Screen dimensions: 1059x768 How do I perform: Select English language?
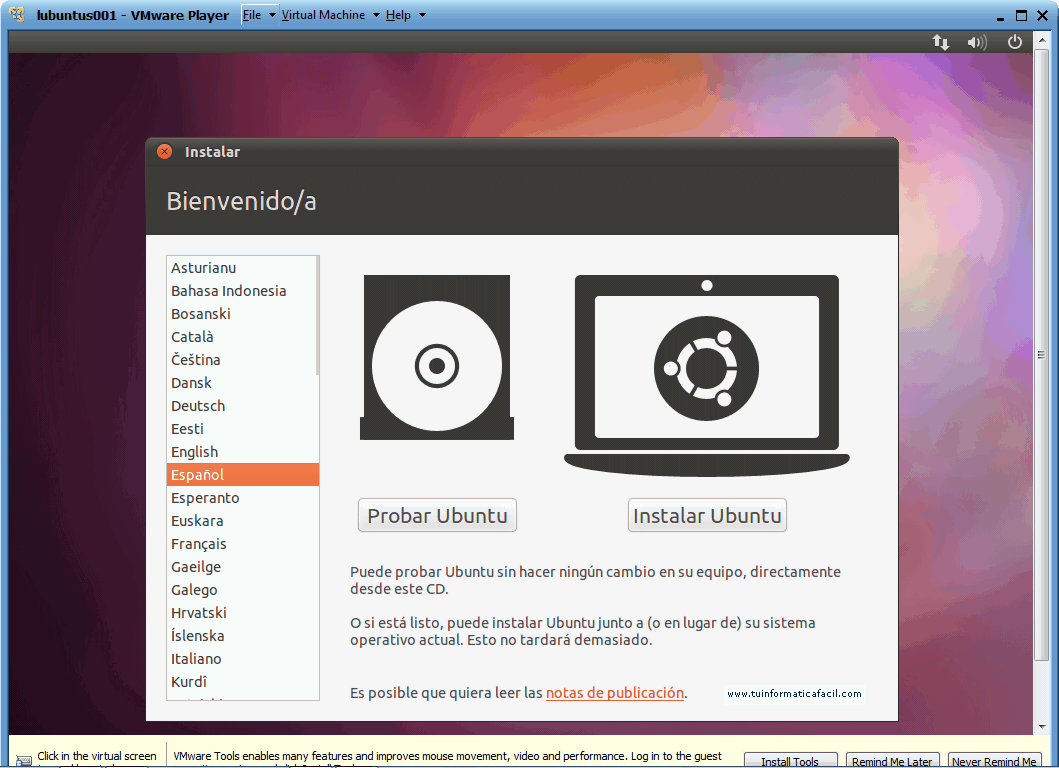(242, 452)
